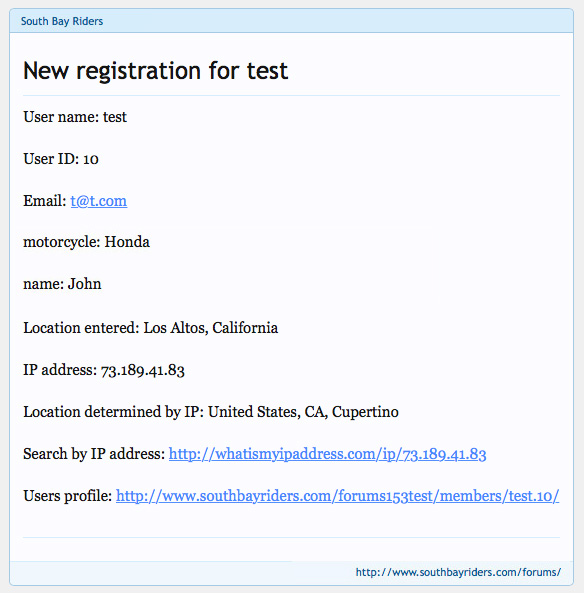Click the t@t.com email link

point(99,201)
